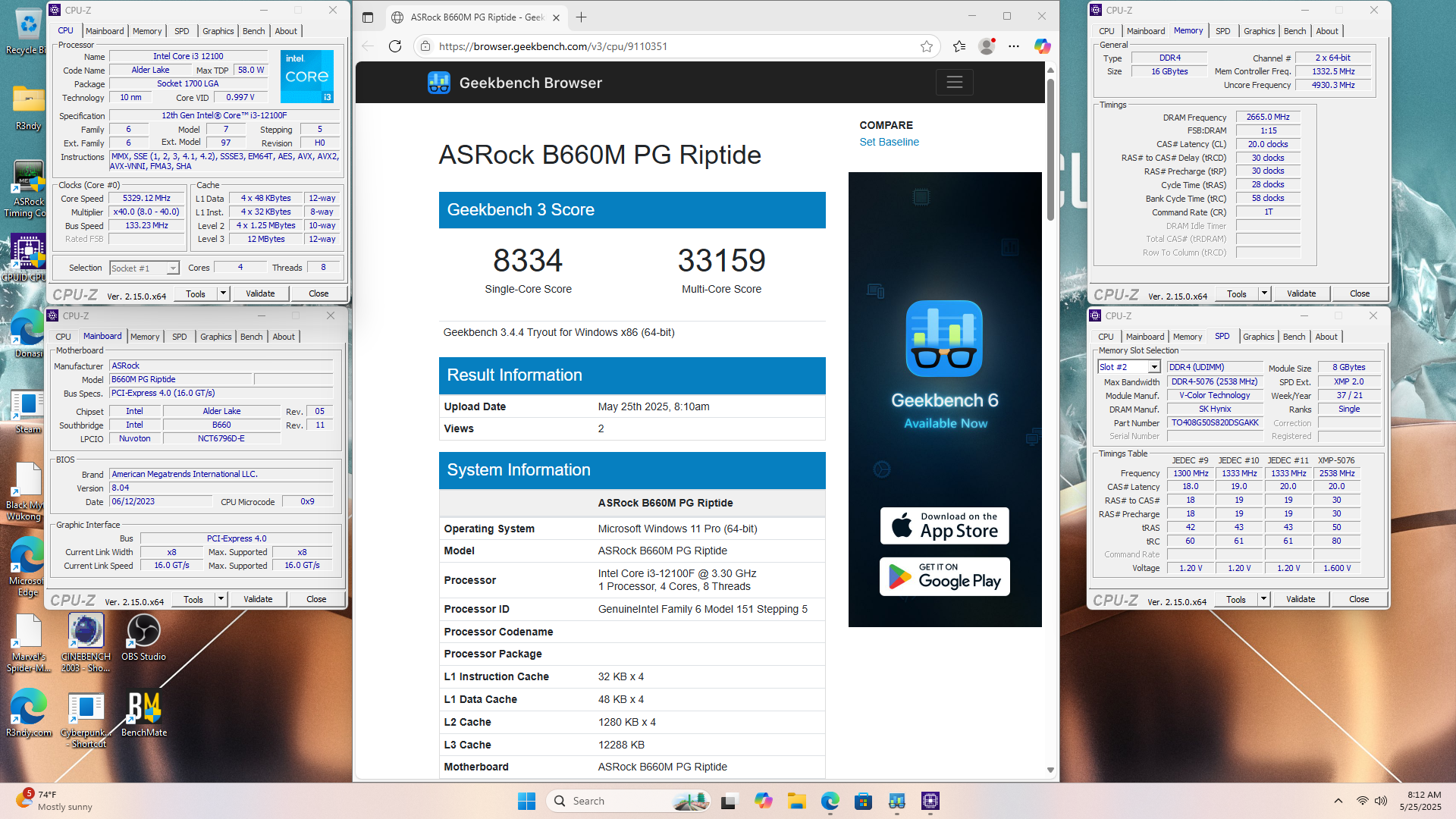Click Download on the App Store badge
Screen dimensions: 1456x819
[x=944, y=526]
